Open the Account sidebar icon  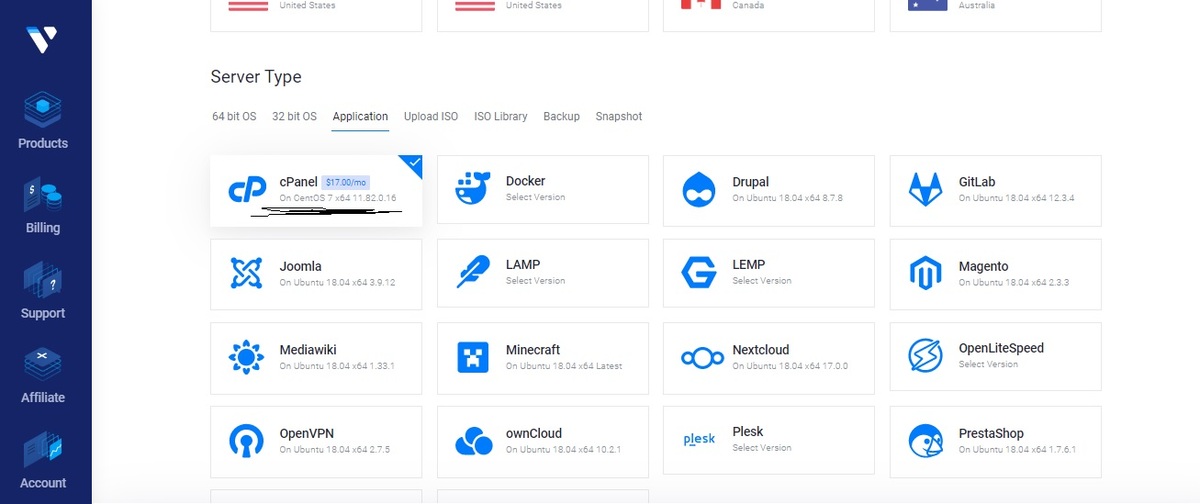pos(43,448)
